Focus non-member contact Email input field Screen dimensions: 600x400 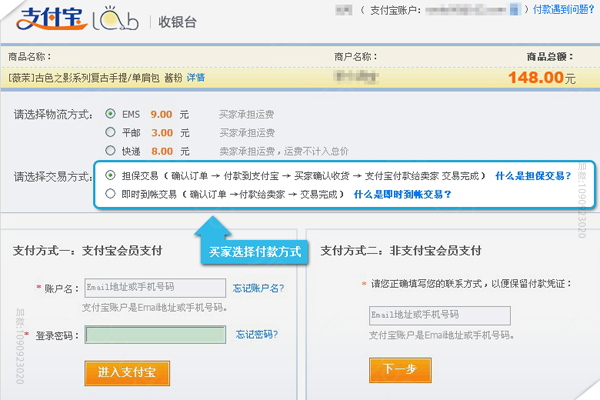click(440, 315)
